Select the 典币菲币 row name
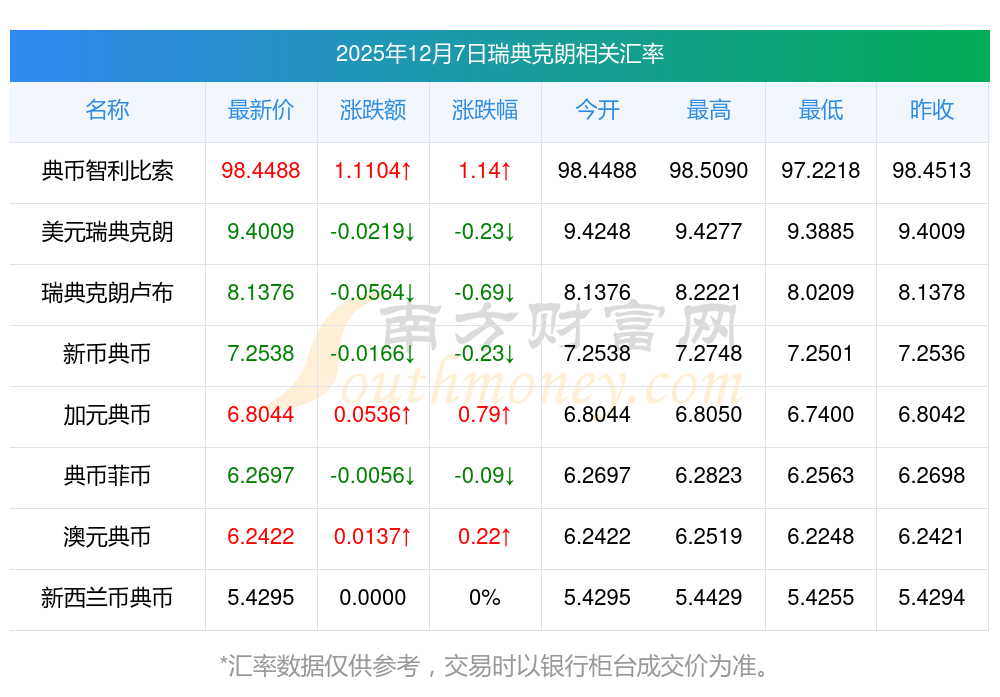 107,476
